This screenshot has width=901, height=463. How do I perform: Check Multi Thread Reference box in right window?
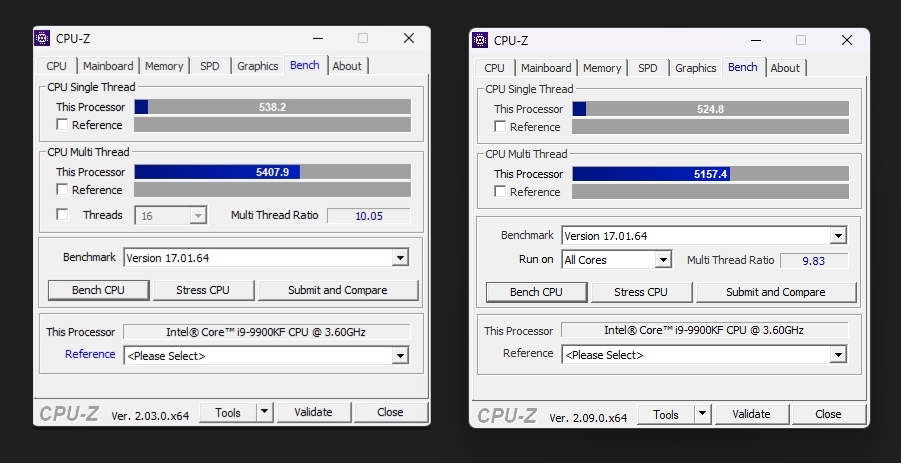(x=501, y=192)
